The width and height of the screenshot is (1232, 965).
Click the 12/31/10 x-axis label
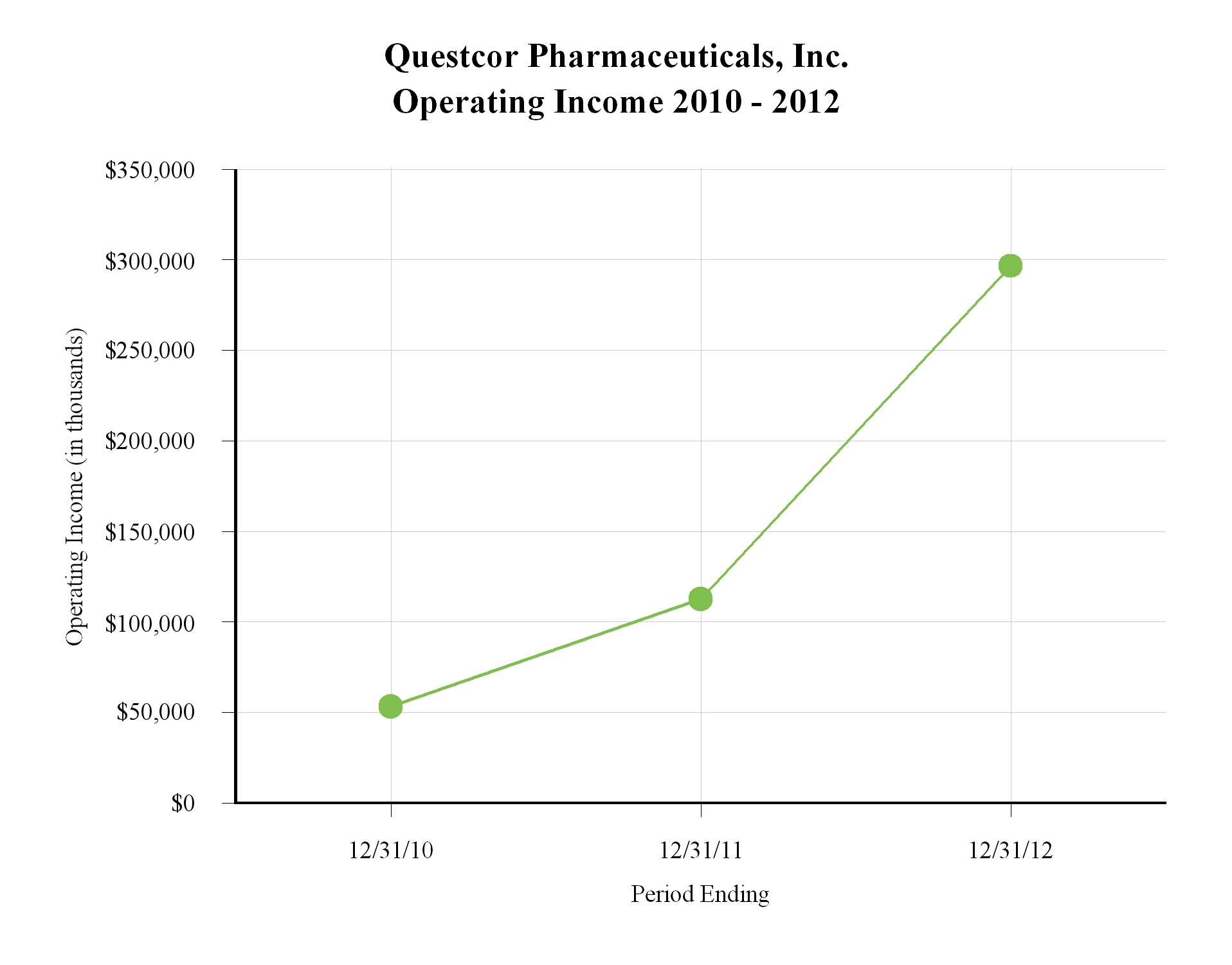[391, 850]
